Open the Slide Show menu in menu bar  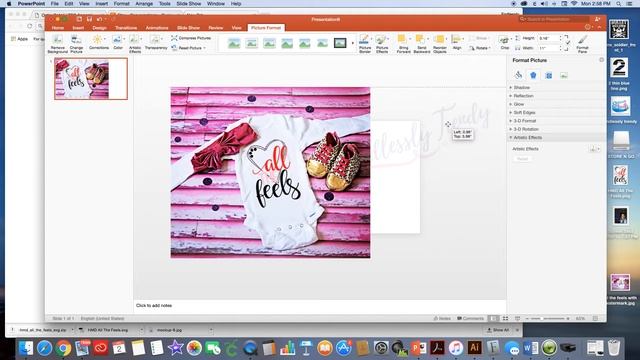[189, 4]
